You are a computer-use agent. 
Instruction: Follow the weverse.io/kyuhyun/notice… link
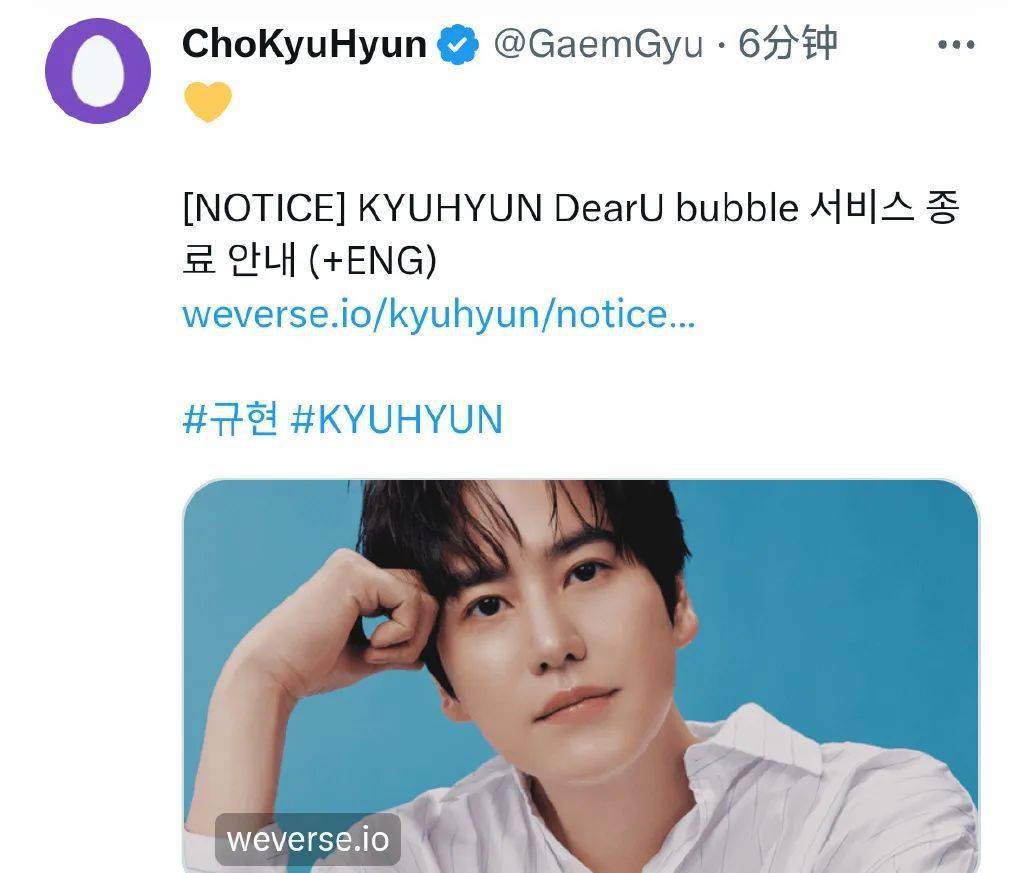tap(439, 314)
